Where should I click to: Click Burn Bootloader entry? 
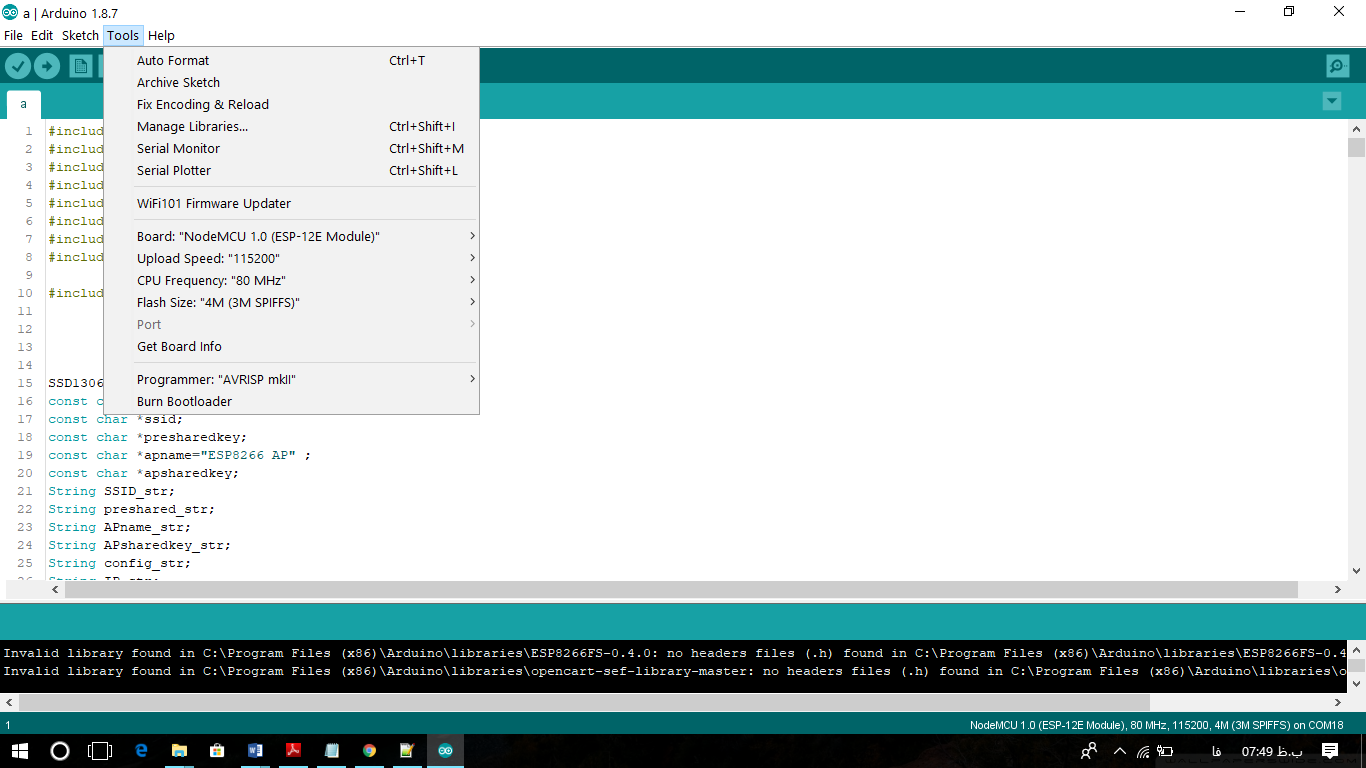click(x=291, y=401)
